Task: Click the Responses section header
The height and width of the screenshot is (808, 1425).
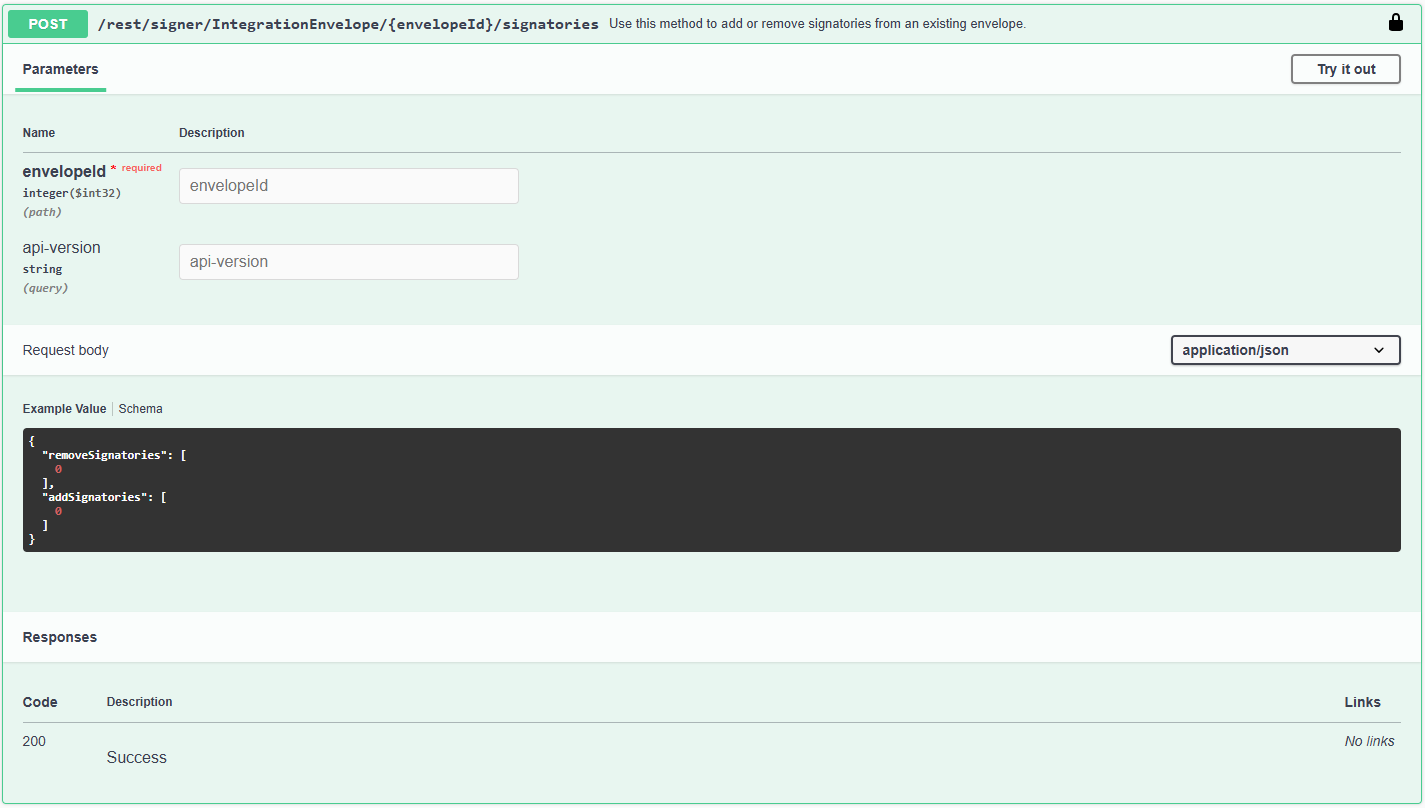Action: coord(60,637)
